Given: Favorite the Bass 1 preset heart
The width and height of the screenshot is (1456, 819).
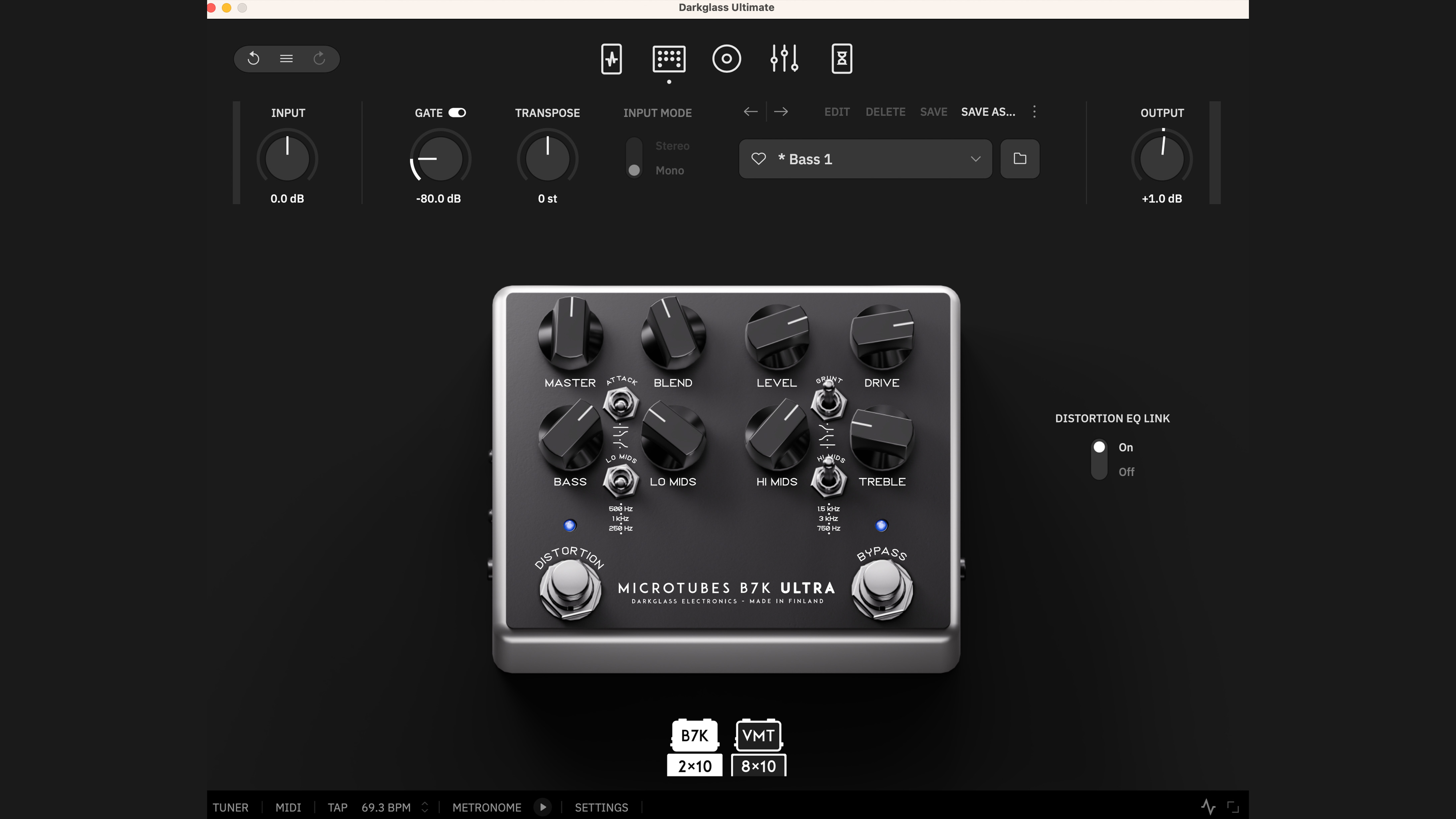Looking at the screenshot, I should (x=759, y=159).
